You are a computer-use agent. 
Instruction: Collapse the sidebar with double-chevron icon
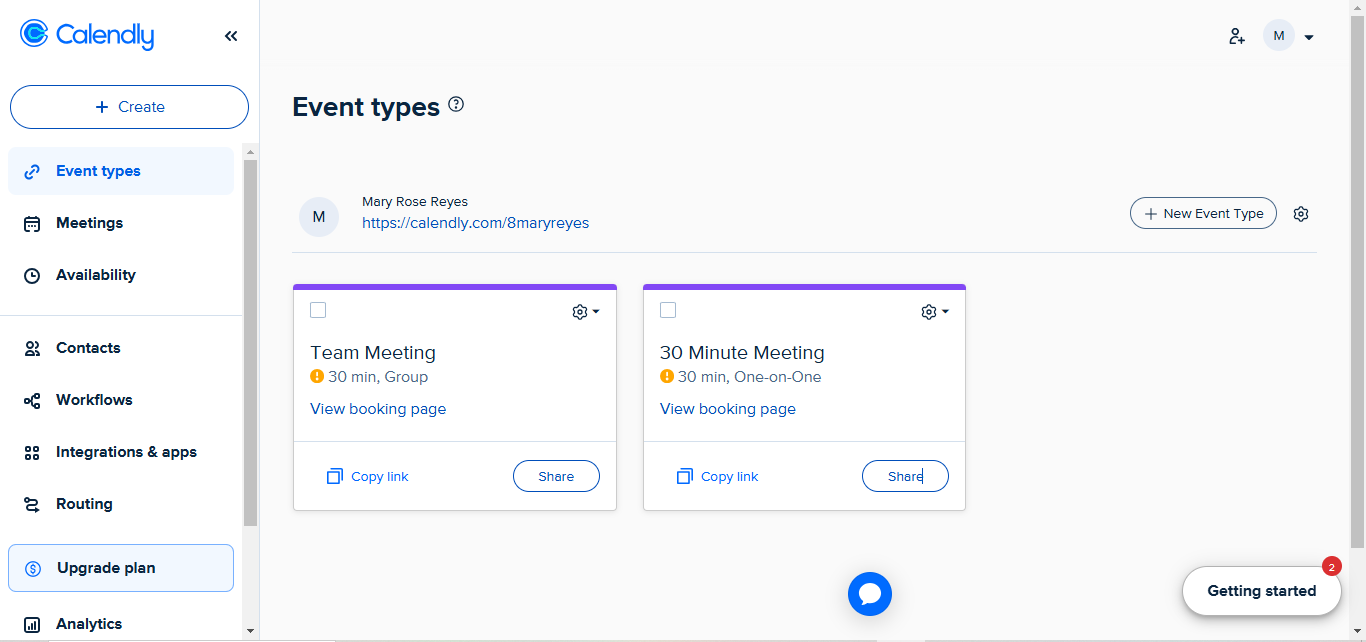231,36
